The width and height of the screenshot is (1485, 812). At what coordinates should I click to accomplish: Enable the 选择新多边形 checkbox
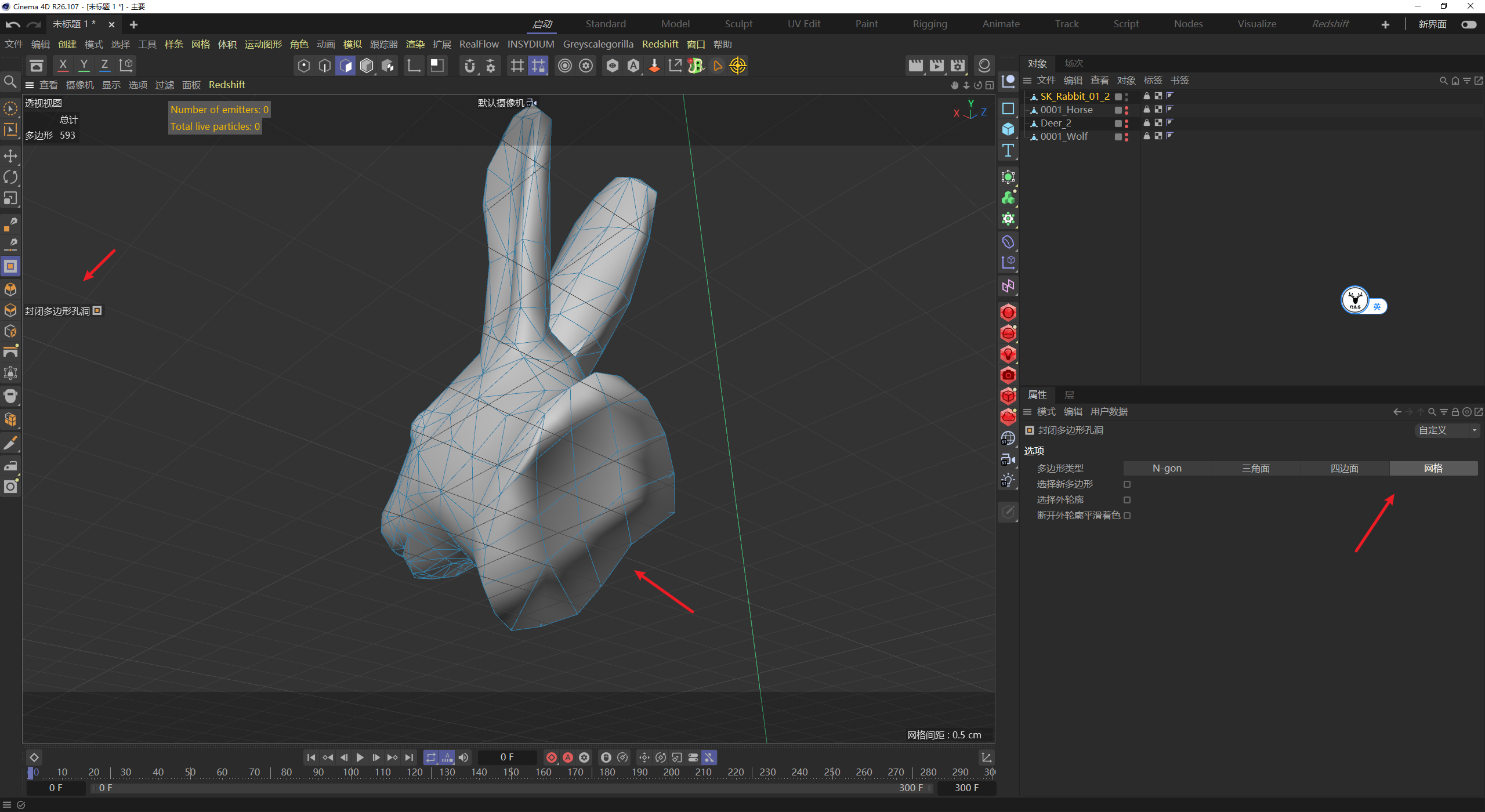[x=1127, y=484]
